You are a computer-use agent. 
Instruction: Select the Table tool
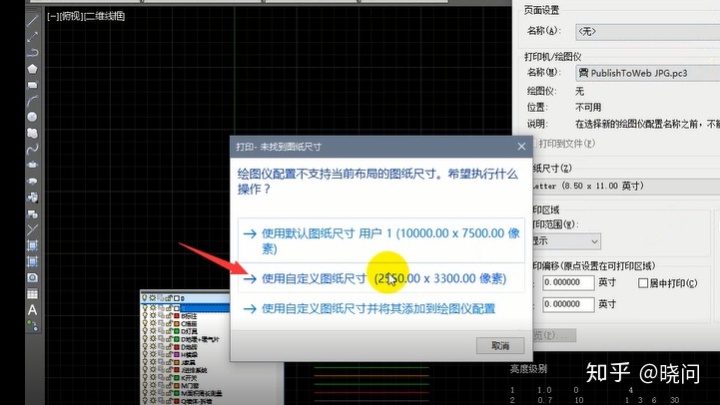point(32,294)
